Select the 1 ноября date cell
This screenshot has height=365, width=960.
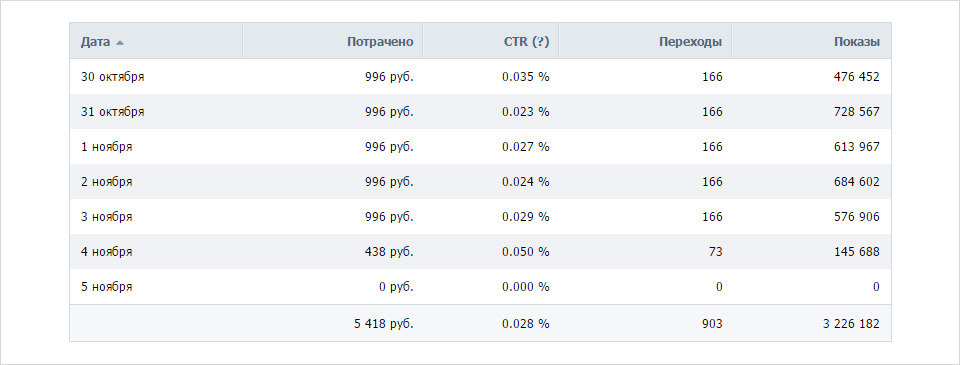[107, 147]
